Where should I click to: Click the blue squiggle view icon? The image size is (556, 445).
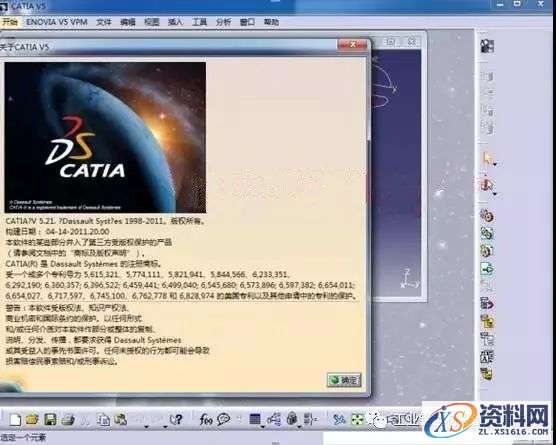[x=339, y=420]
